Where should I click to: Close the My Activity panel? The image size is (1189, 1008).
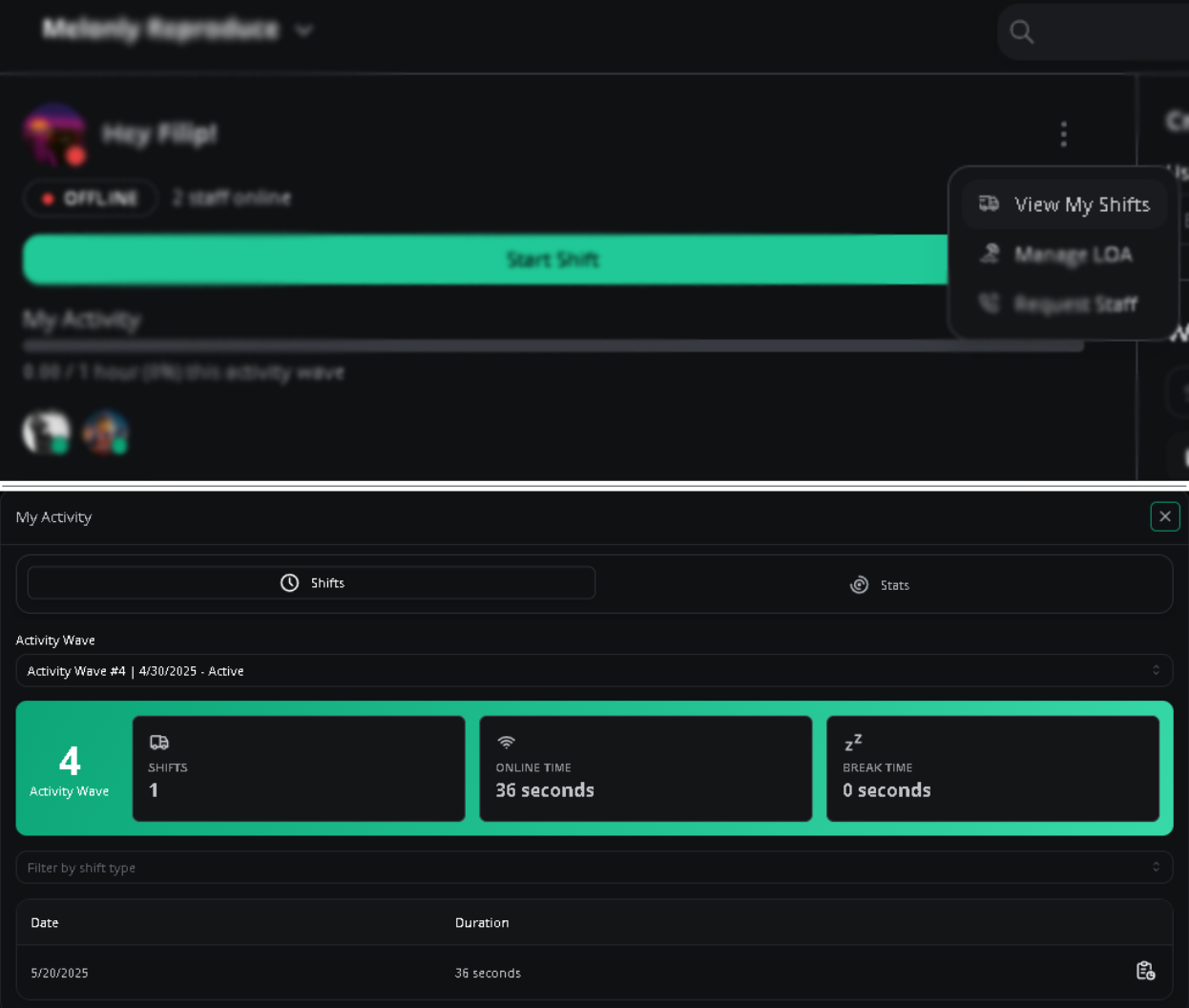pyautogui.click(x=1165, y=516)
